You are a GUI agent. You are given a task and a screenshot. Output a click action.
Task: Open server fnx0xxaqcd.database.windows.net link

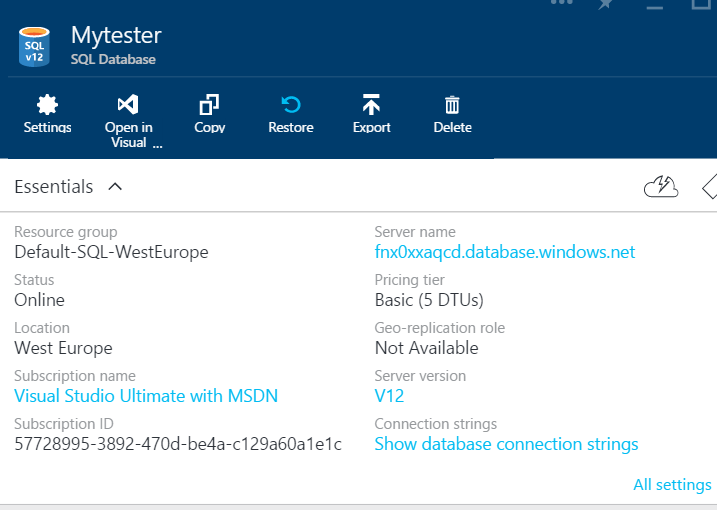point(504,252)
